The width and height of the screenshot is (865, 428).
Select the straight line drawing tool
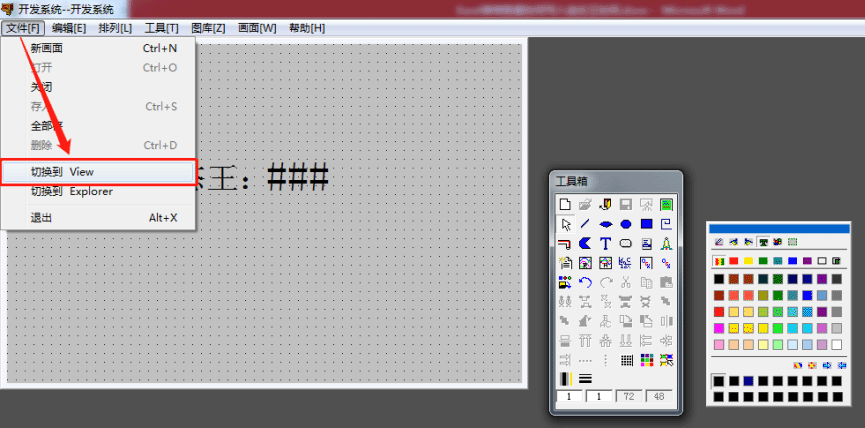(x=585, y=224)
